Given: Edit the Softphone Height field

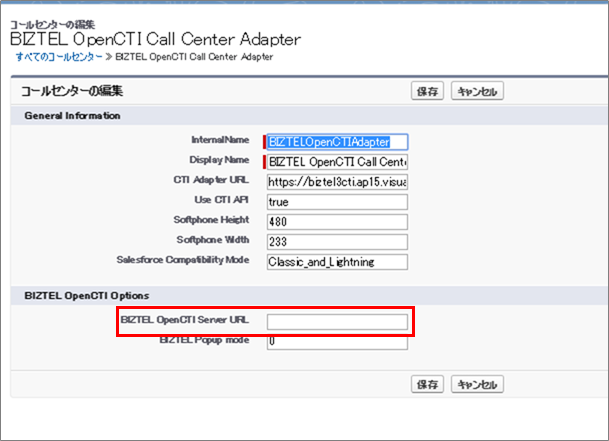Looking at the screenshot, I should [x=337, y=222].
